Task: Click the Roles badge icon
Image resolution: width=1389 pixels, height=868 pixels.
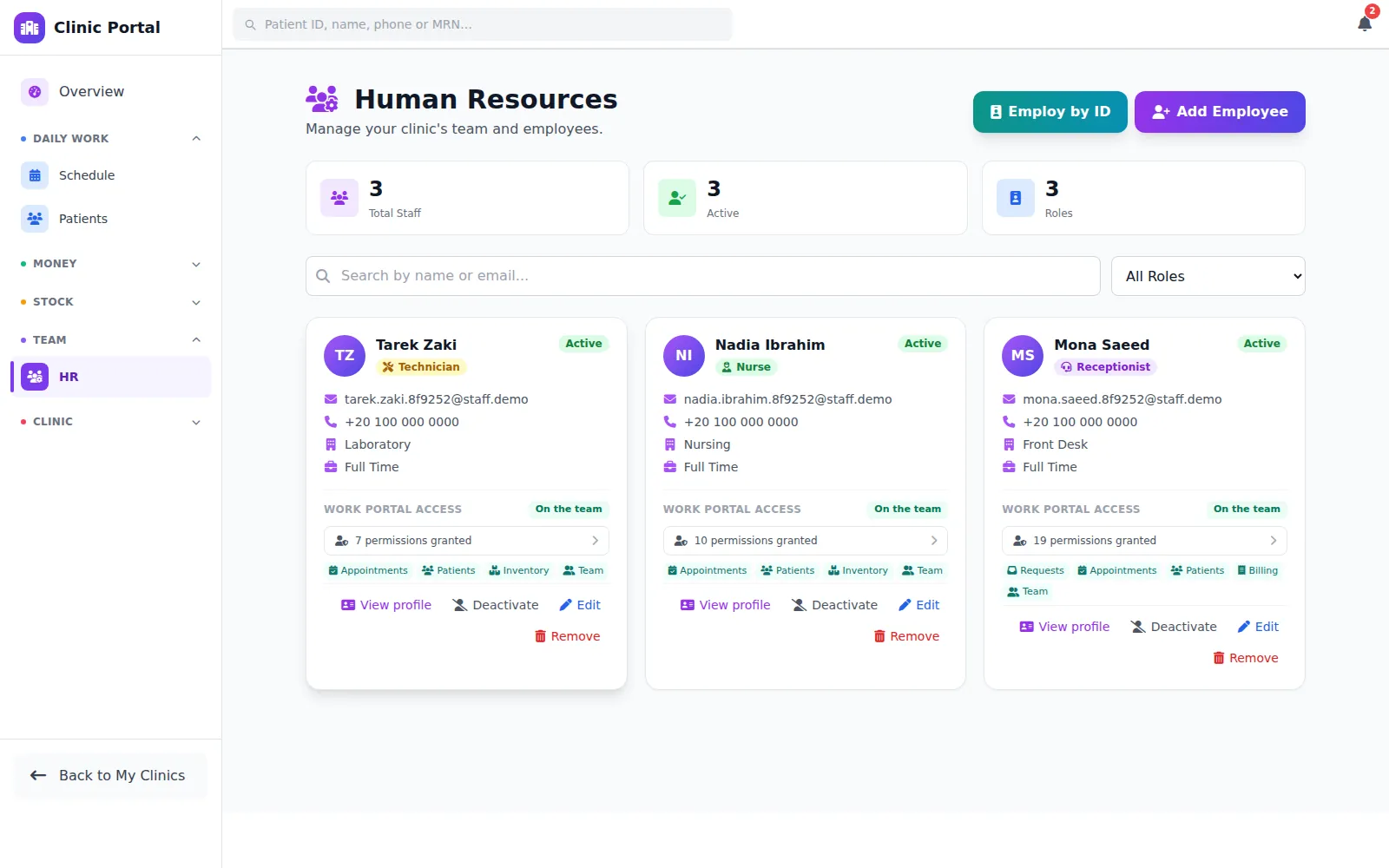Action: (x=1016, y=198)
